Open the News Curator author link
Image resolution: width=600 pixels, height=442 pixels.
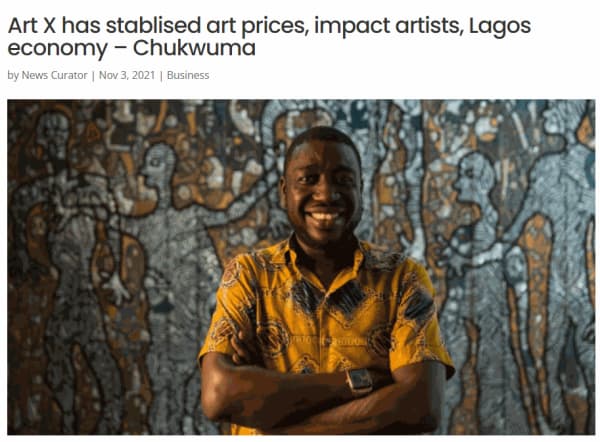pos(54,75)
